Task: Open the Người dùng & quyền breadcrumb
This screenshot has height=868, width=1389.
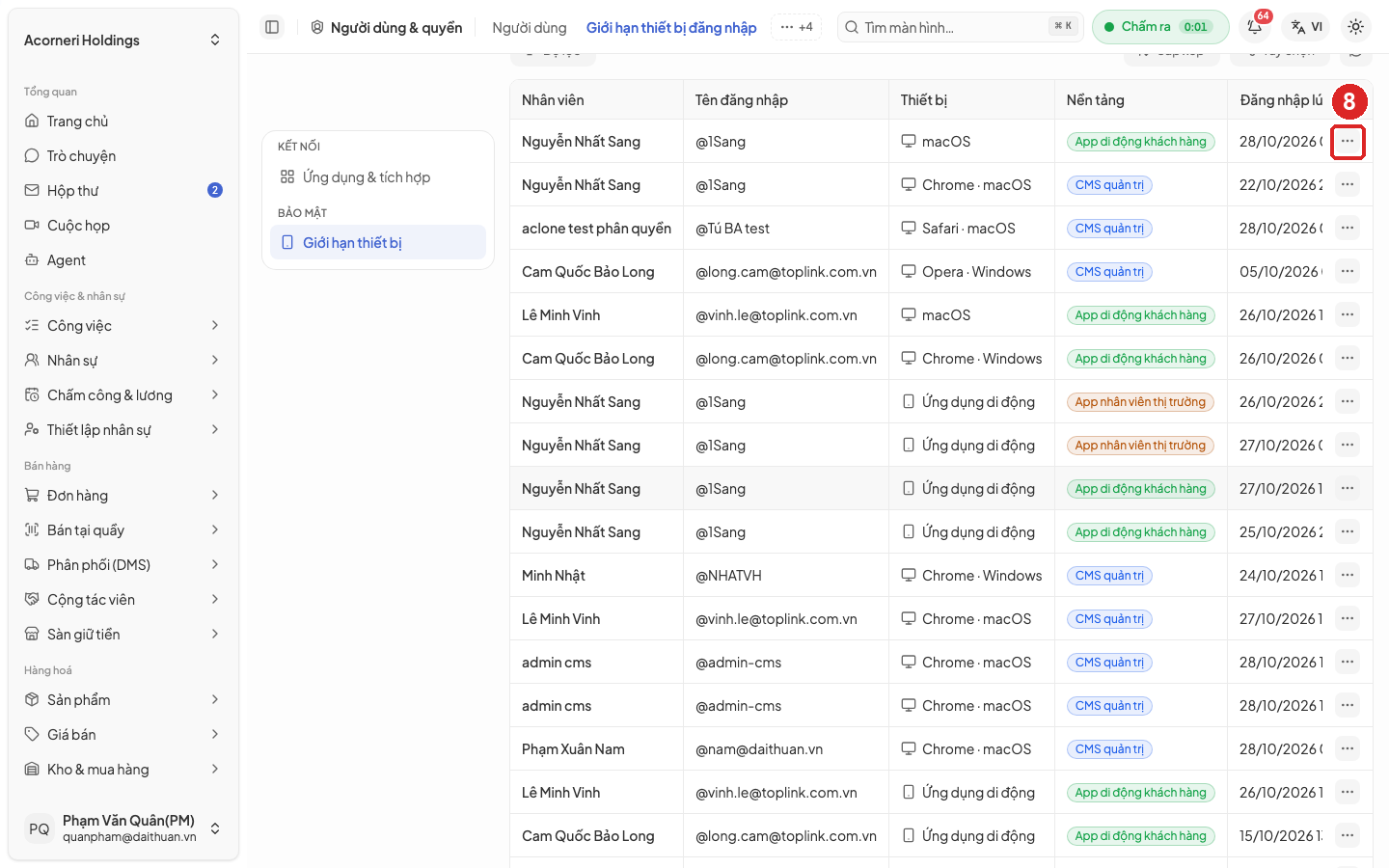Action: (387, 28)
